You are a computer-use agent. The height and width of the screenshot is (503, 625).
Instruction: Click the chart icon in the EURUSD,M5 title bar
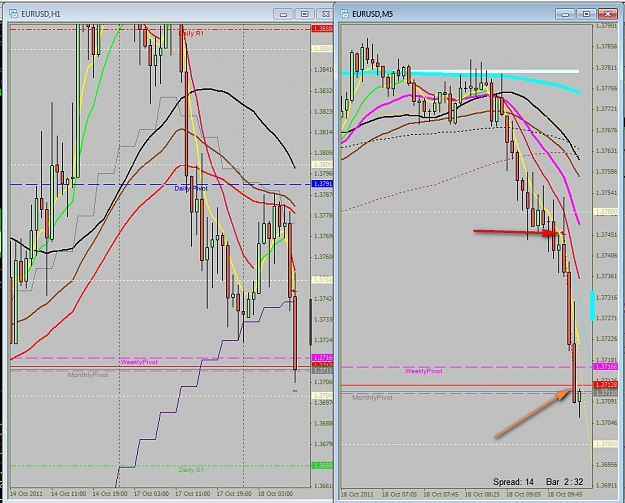pyautogui.click(x=344, y=14)
